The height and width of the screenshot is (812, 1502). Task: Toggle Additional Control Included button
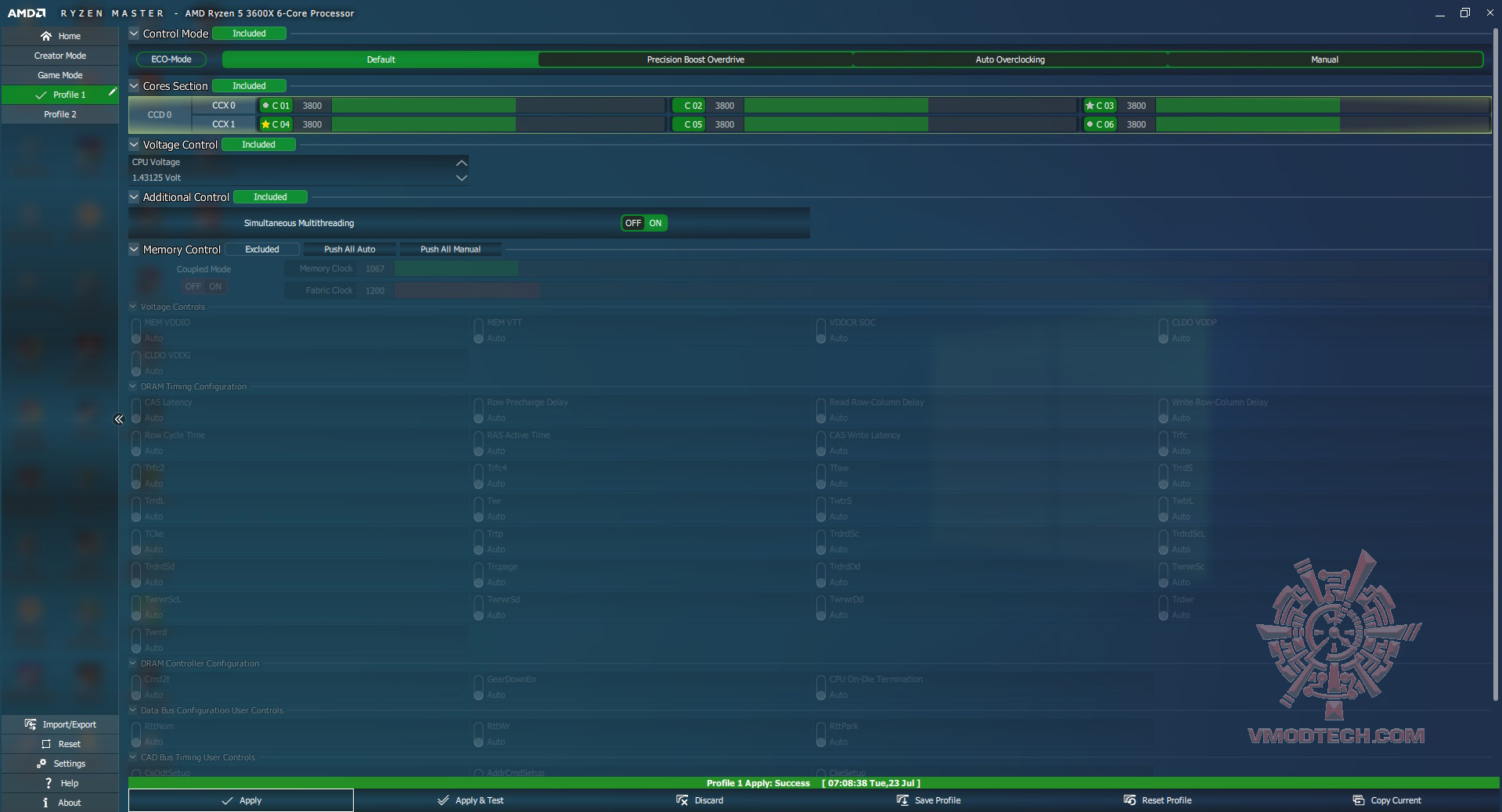click(270, 197)
